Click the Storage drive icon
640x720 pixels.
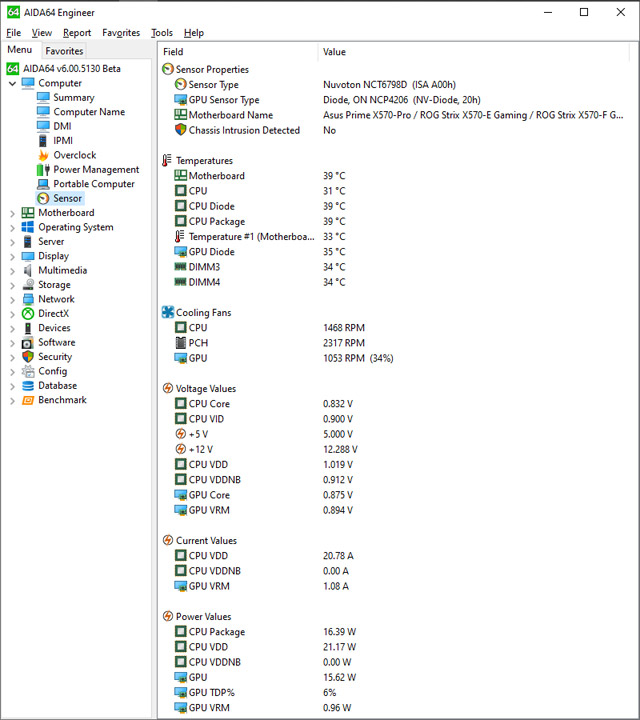pos(28,285)
